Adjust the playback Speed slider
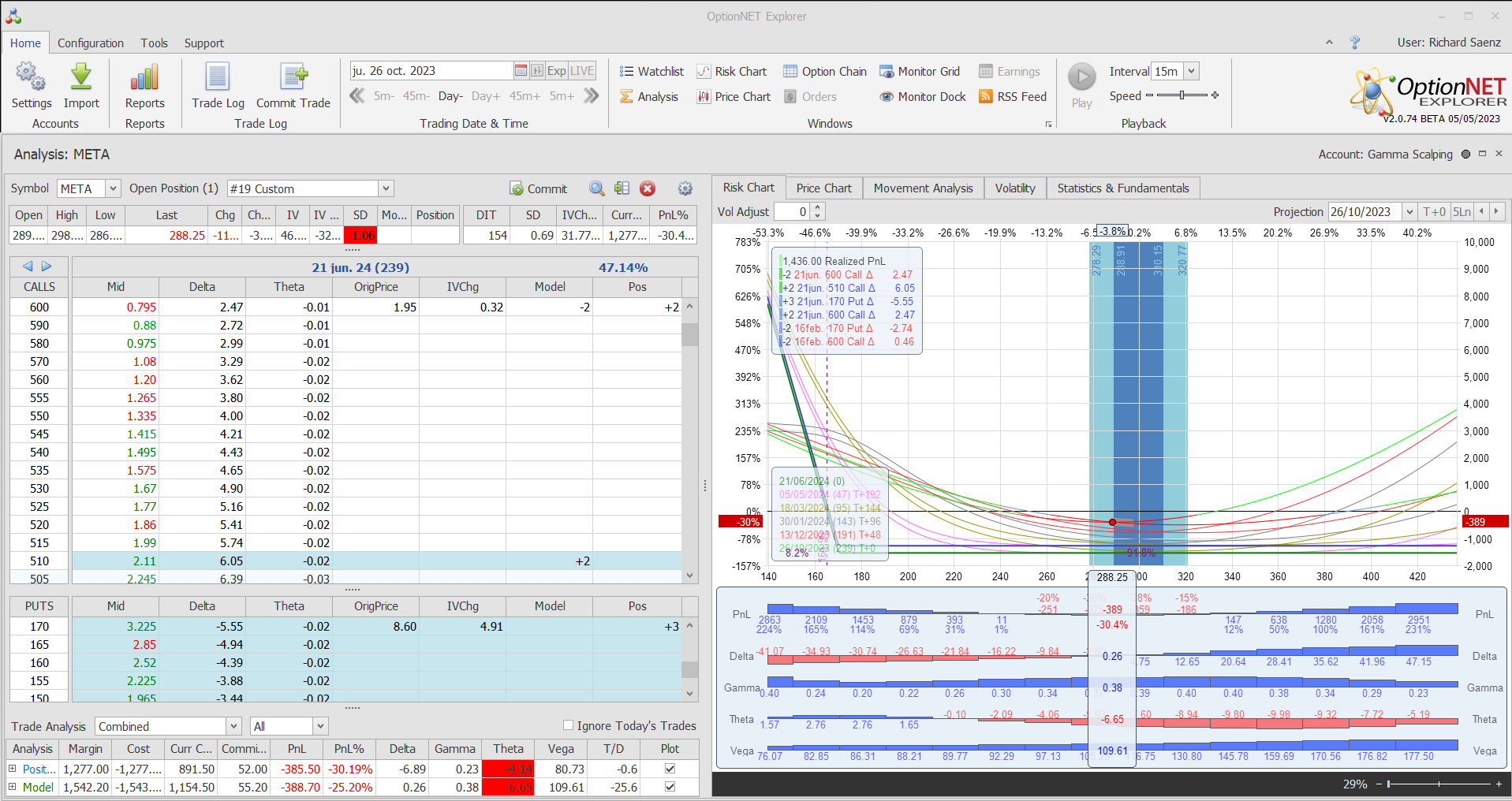The height and width of the screenshot is (801, 1512). click(x=1182, y=95)
